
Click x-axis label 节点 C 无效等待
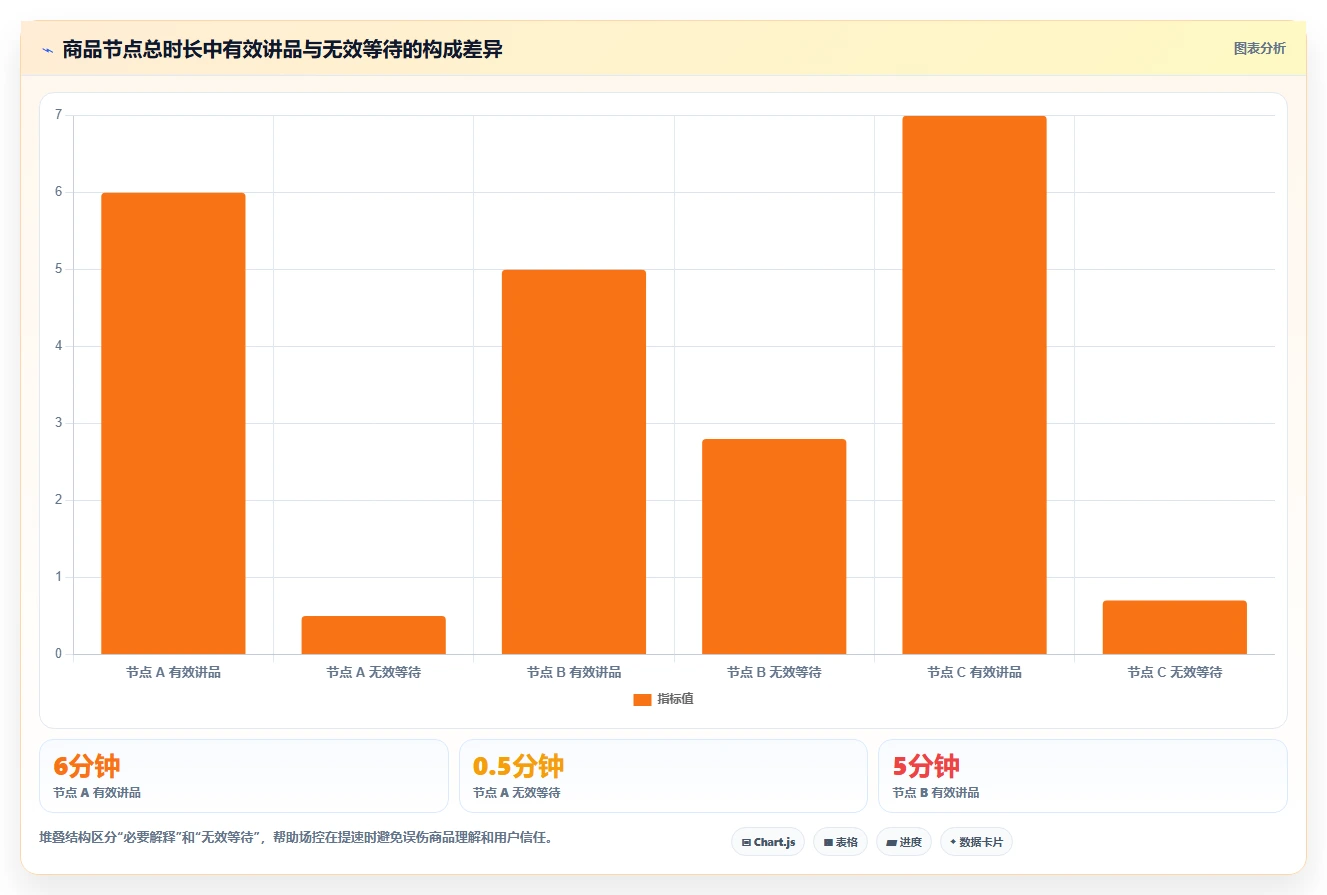coord(1174,673)
